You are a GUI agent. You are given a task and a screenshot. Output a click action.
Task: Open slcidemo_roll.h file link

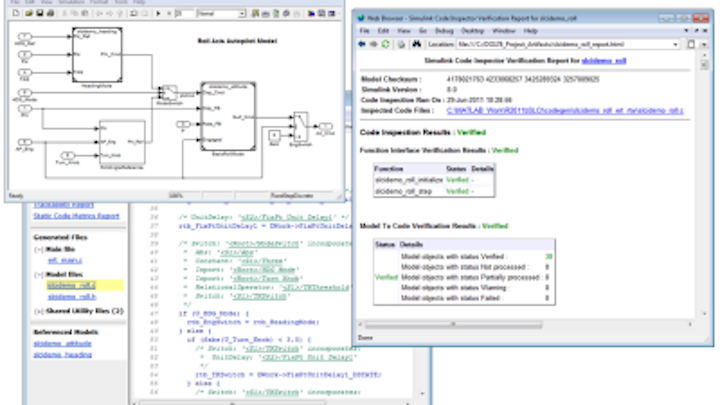72,297
